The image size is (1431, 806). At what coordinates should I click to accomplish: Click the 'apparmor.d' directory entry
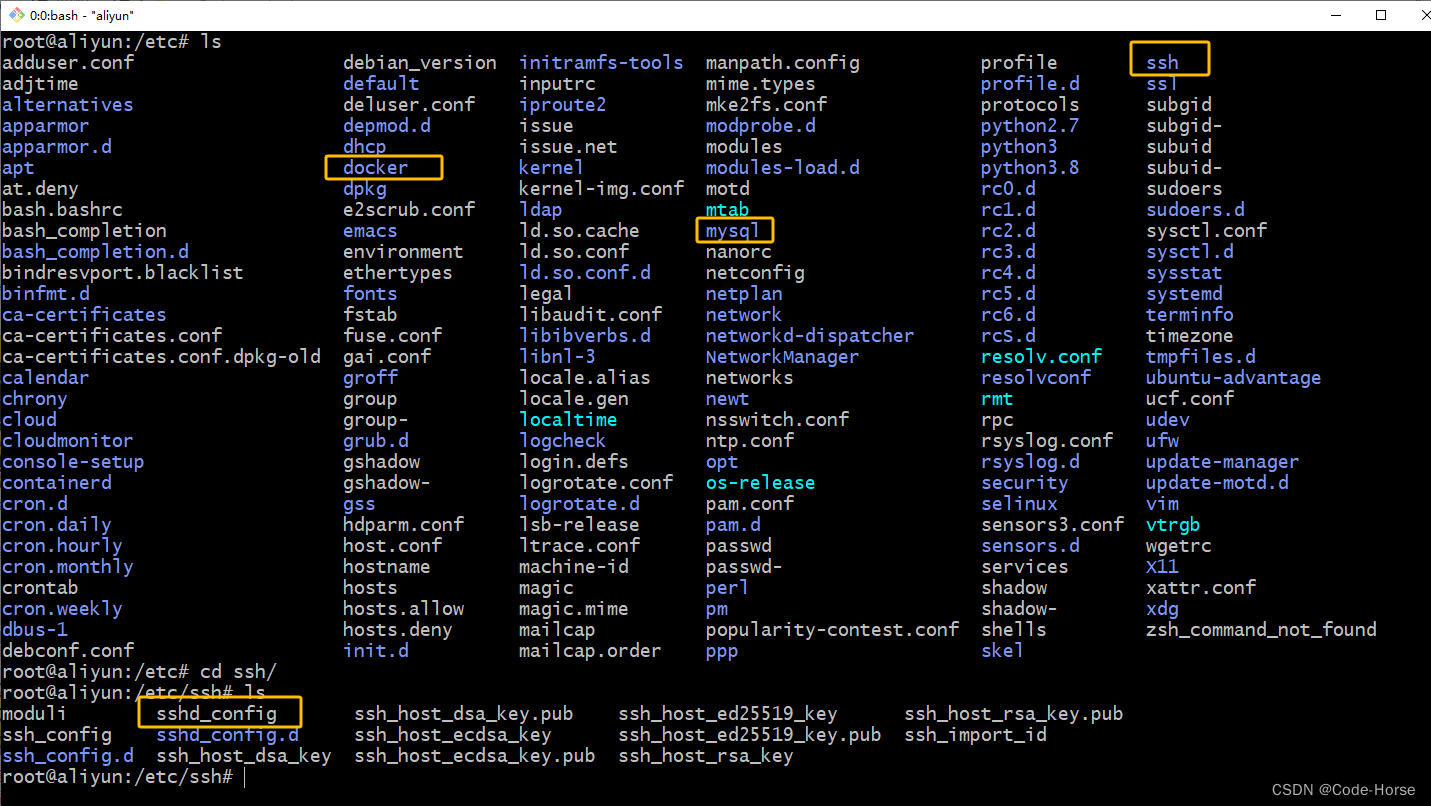(57, 146)
